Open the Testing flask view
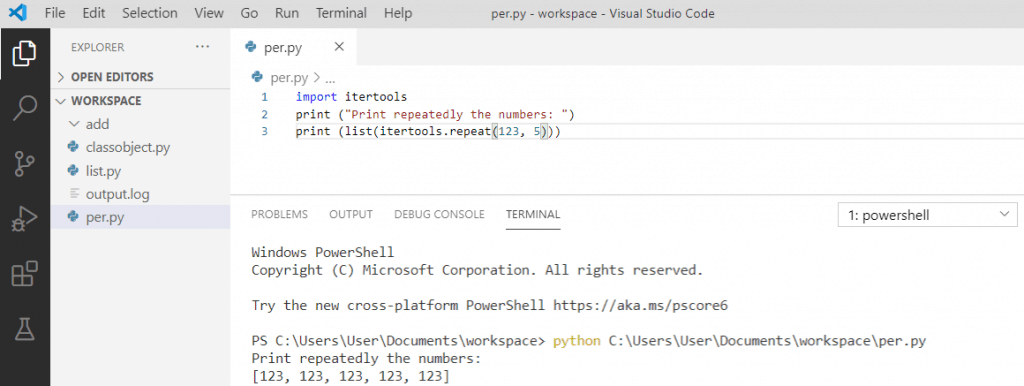 coord(24,329)
